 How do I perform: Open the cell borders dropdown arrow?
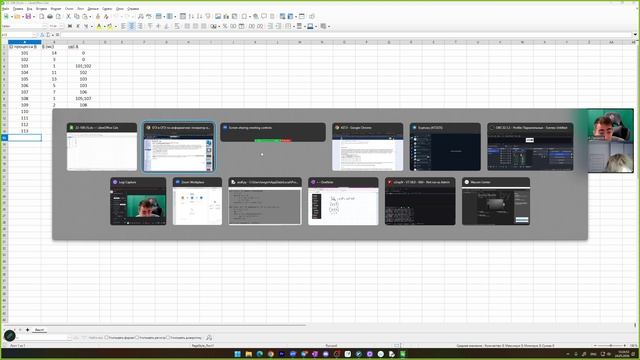tap(294, 26)
